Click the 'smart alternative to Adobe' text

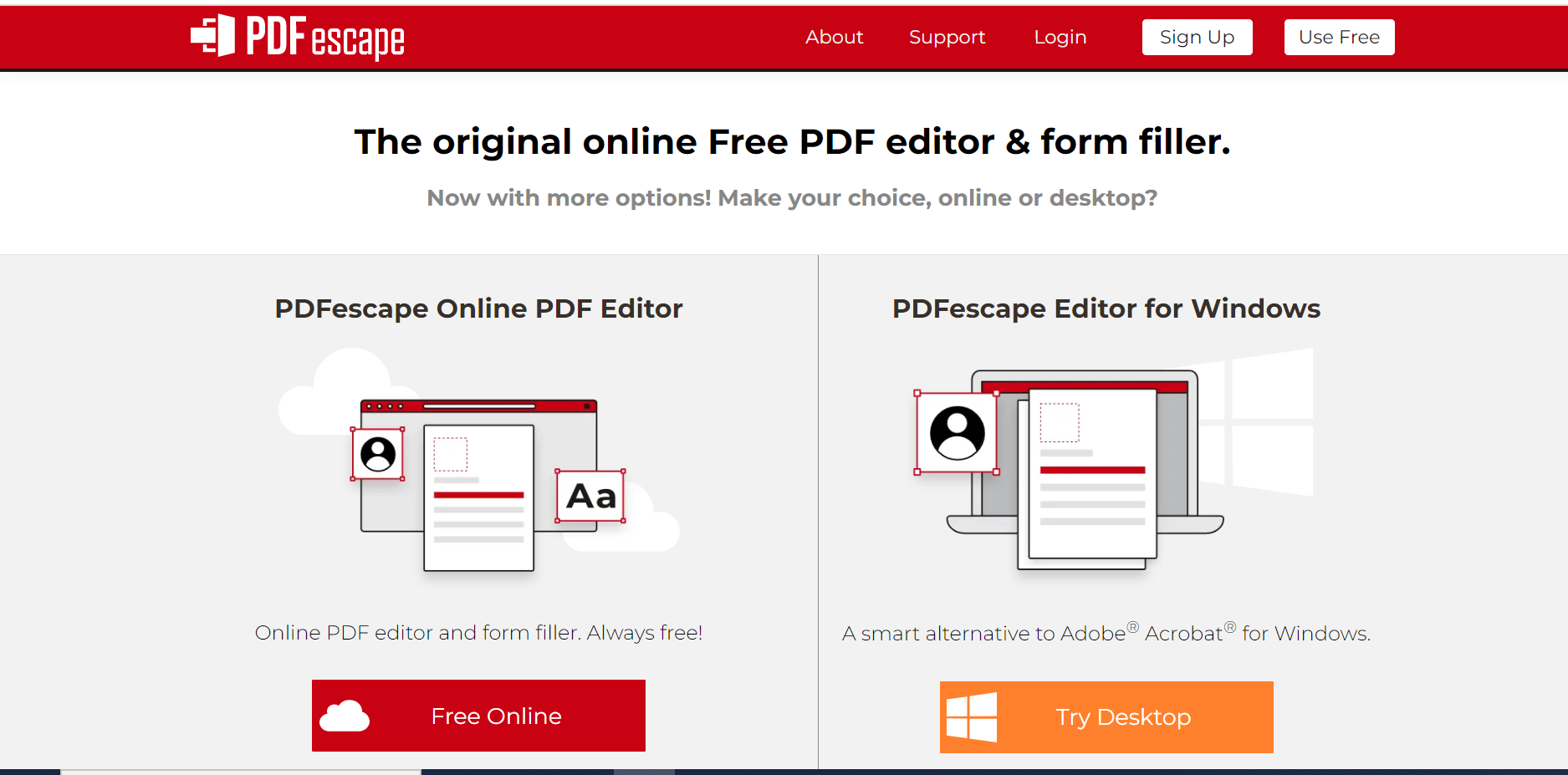coord(1106,633)
